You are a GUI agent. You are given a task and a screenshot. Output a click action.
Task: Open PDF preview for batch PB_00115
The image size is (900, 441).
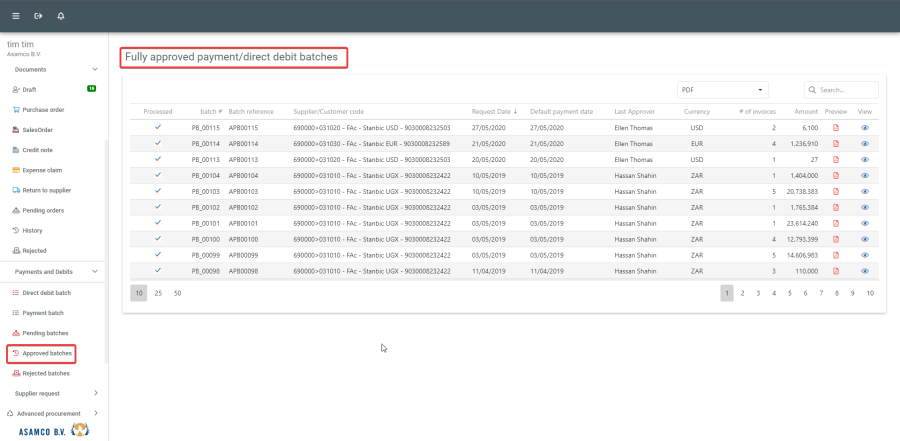click(836, 128)
